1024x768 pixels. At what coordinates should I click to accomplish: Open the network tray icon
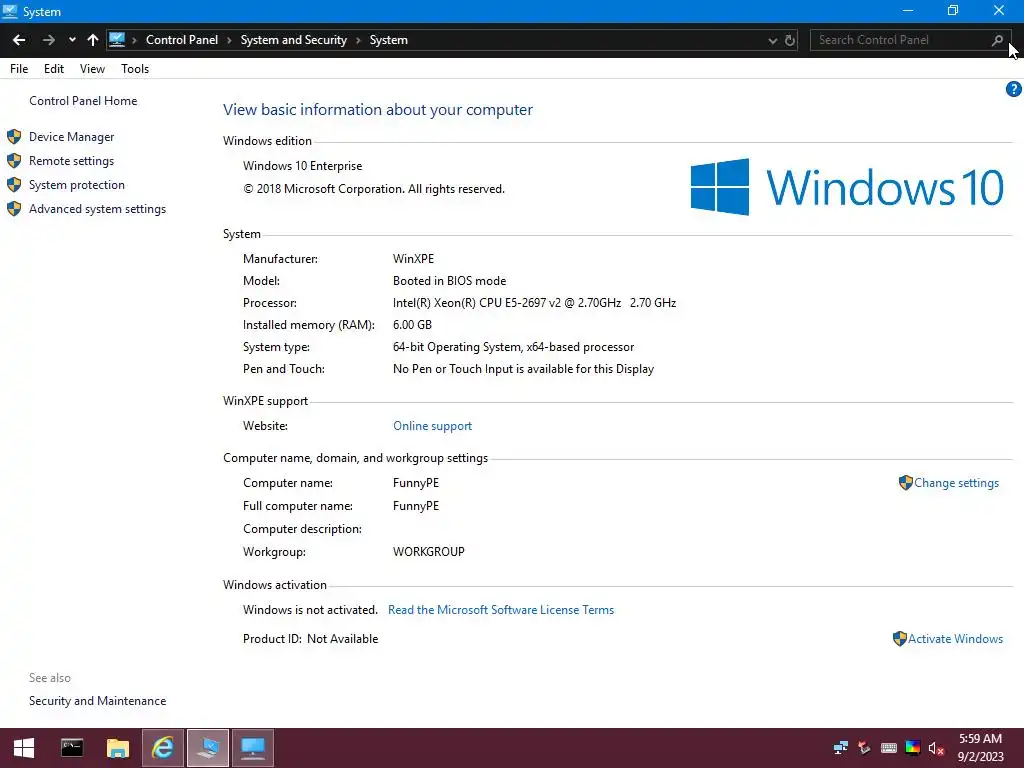coord(841,748)
